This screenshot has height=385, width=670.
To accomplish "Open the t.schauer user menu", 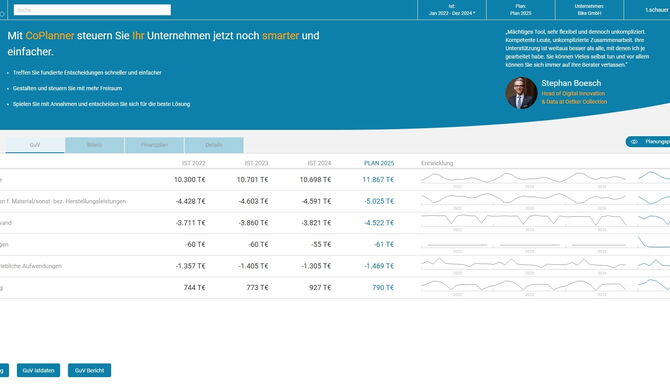I will [x=656, y=10].
